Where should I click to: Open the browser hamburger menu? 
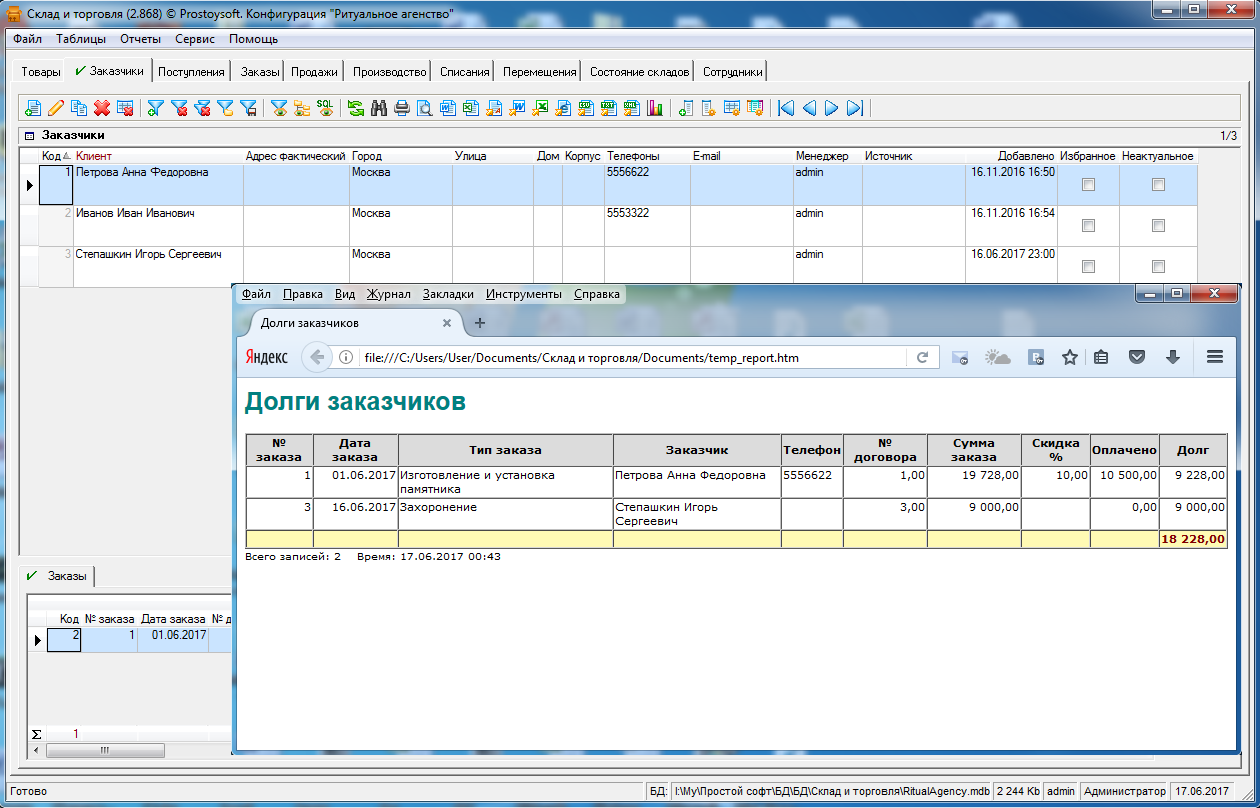tap(1215, 357)
